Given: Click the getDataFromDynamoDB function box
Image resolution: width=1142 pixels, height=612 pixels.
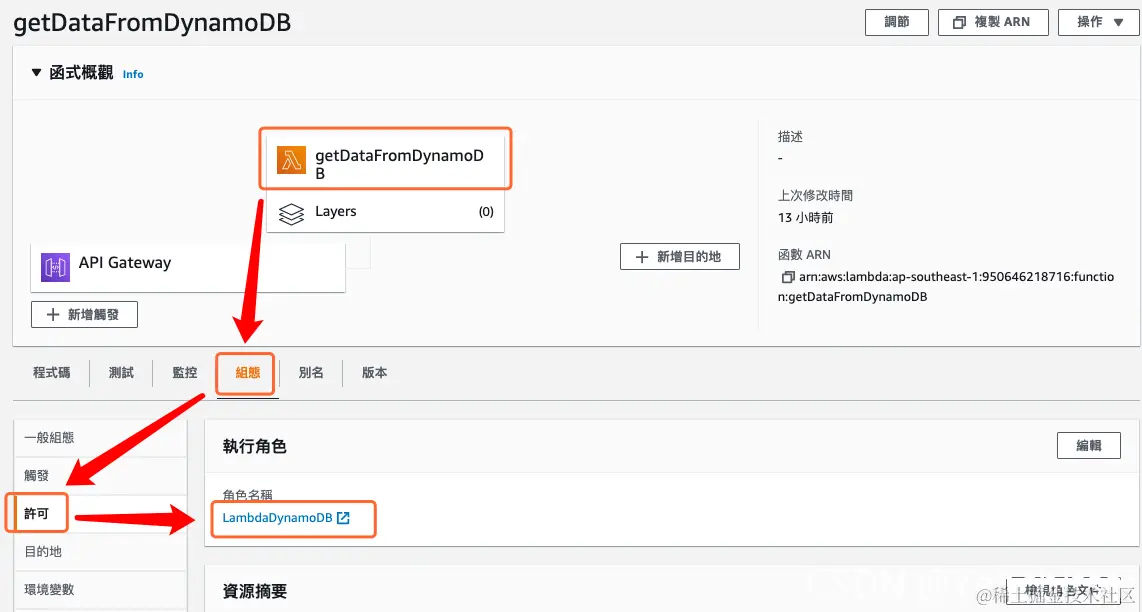Looking at the screenshot, I should coord(385,160).
